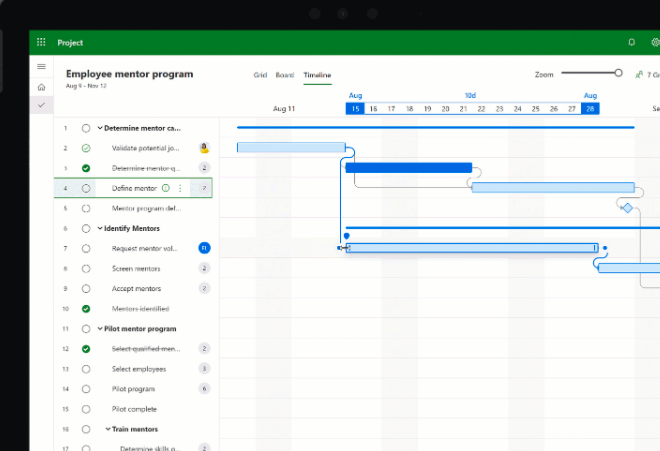This screenshot has width=660, height=451.
Task: Toggle the hamburger navigation menu
Action: (x=41, y=67)
